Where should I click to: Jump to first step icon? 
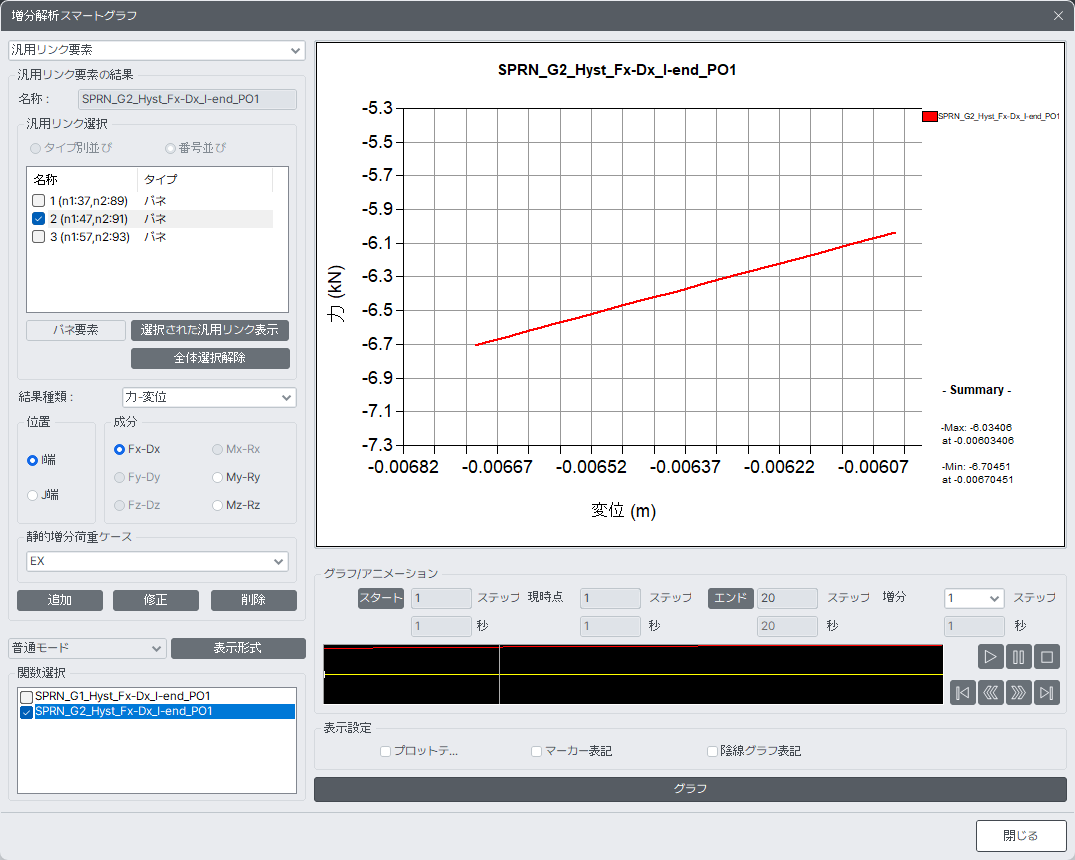point(963,692)
